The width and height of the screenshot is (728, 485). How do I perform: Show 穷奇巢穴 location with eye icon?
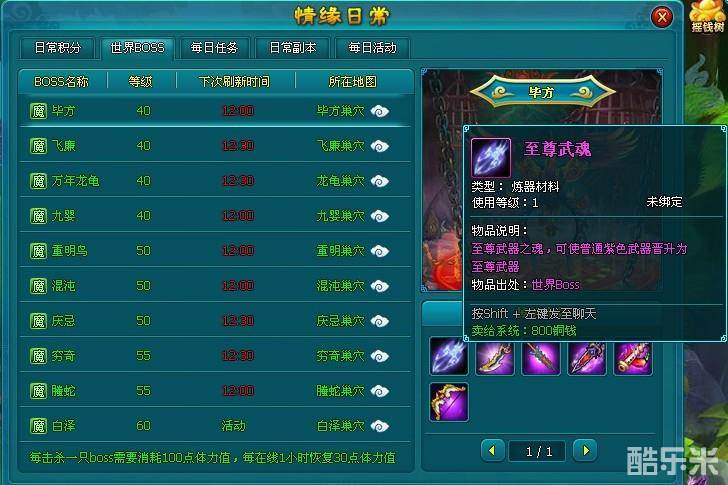coord(380,356)
